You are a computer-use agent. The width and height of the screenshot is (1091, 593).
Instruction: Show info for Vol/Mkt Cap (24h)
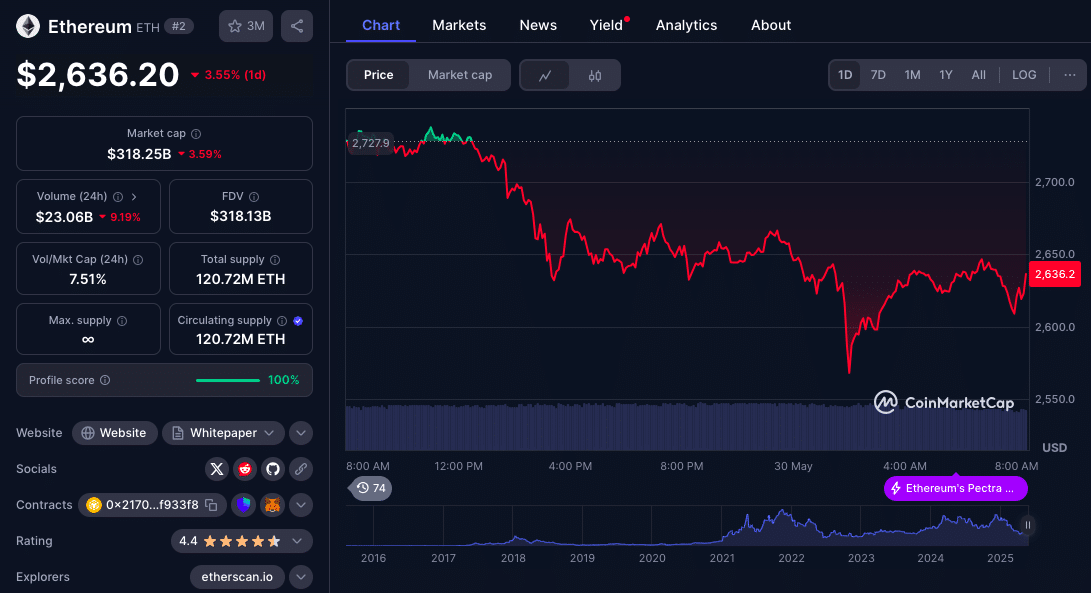click(x=138, y=260)
